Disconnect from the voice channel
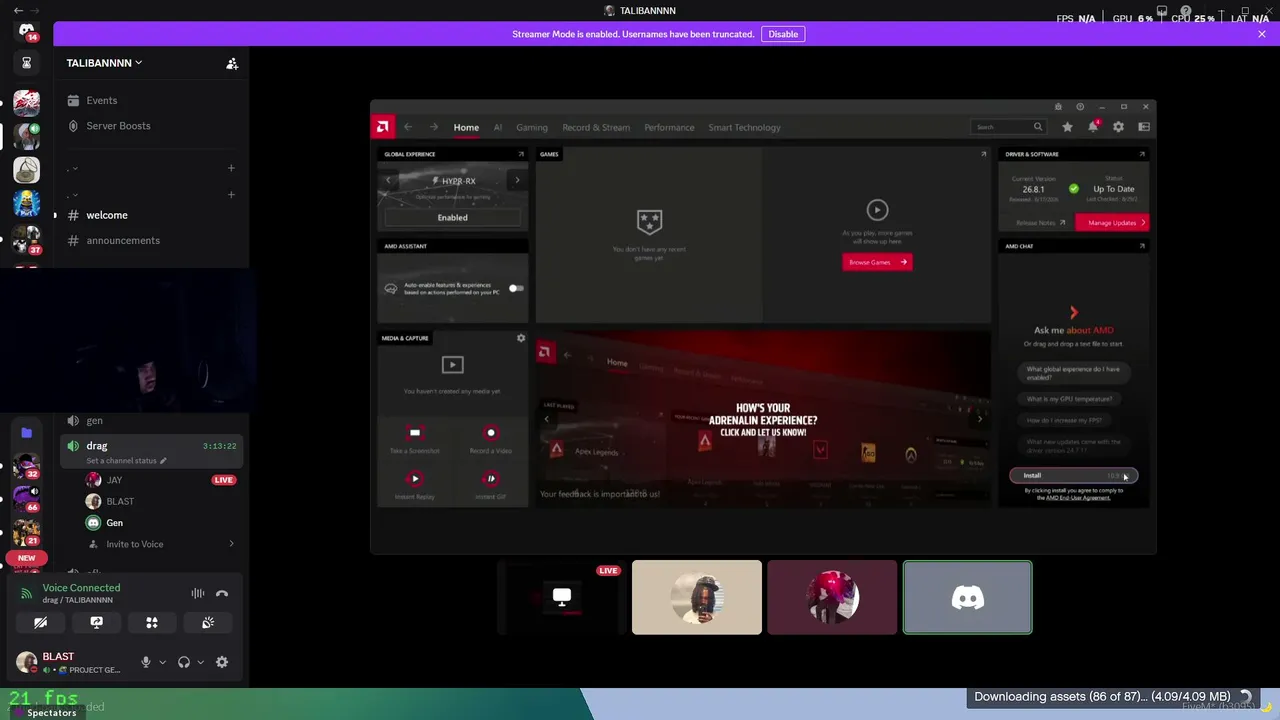The height and width of the screenshot is (720, 1280). (x=222, y=594)
